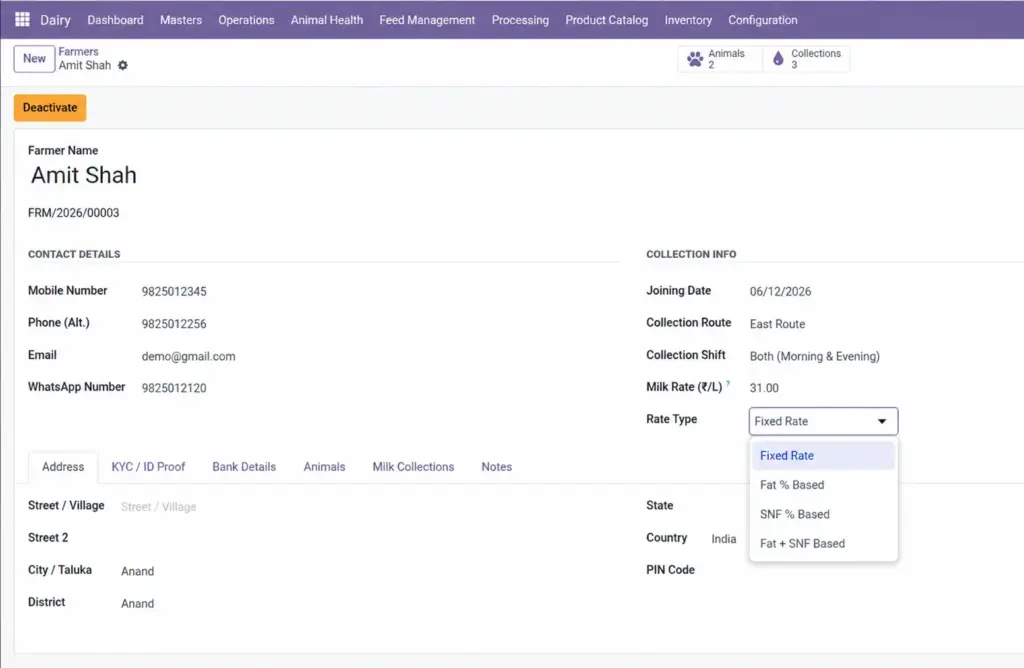The image size is (1024, 668).
Task: Open the Operations menu
Action: tap(246, 20)
